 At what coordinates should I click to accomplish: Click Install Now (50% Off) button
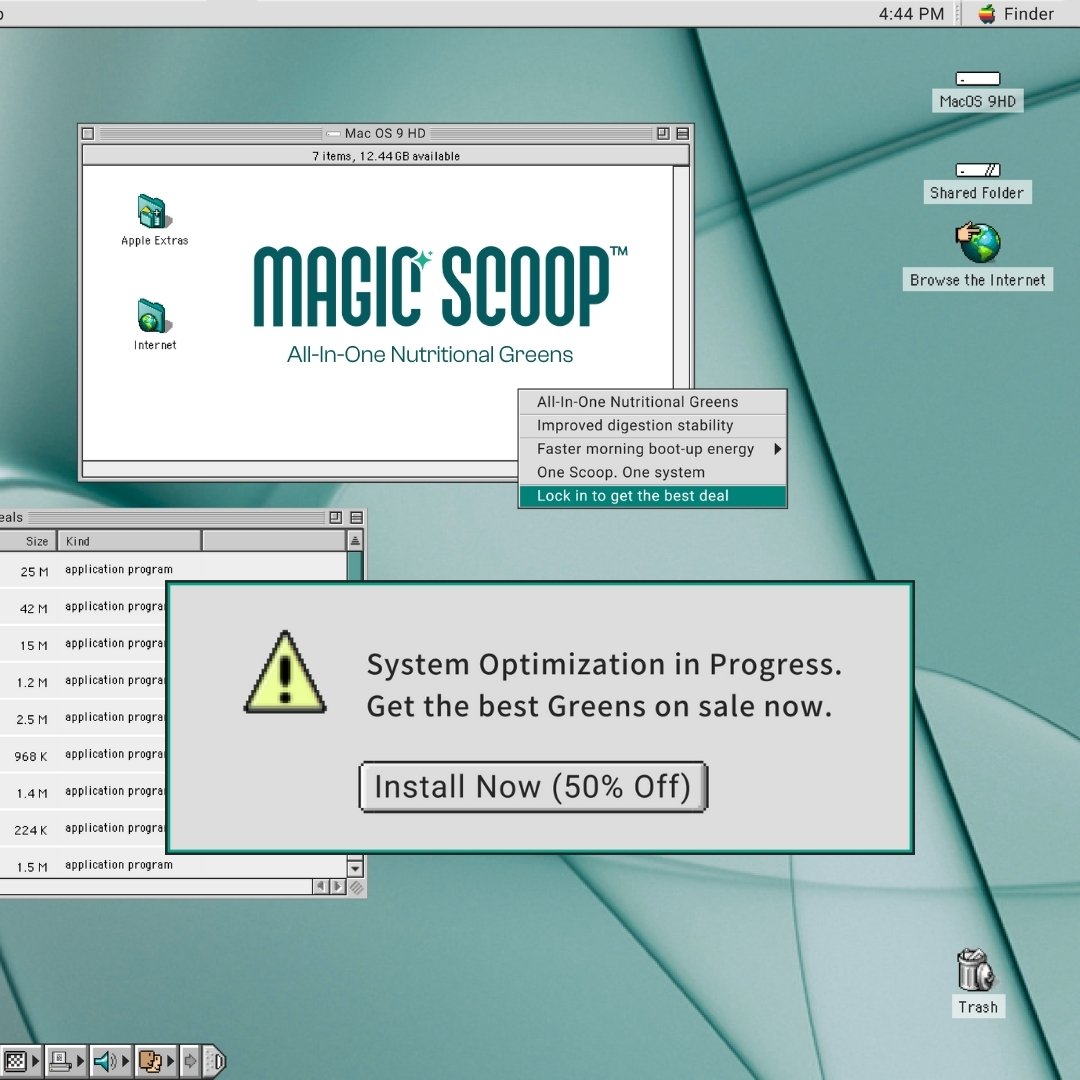point(533,787)
